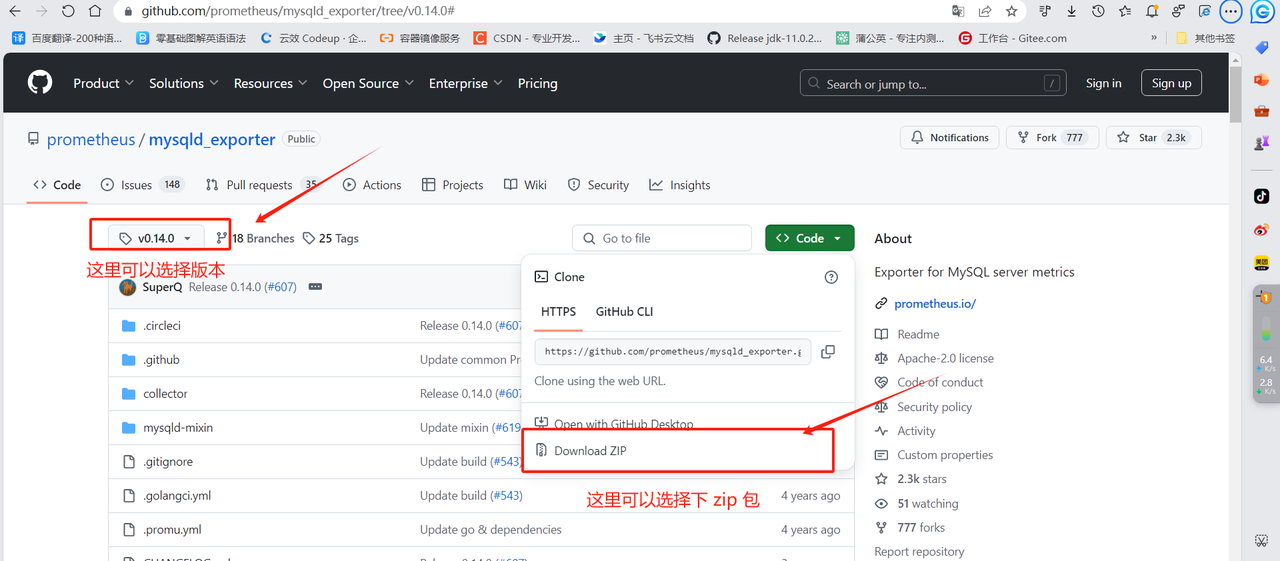Click SuperQ's avatar image

(x=127, y=287)
